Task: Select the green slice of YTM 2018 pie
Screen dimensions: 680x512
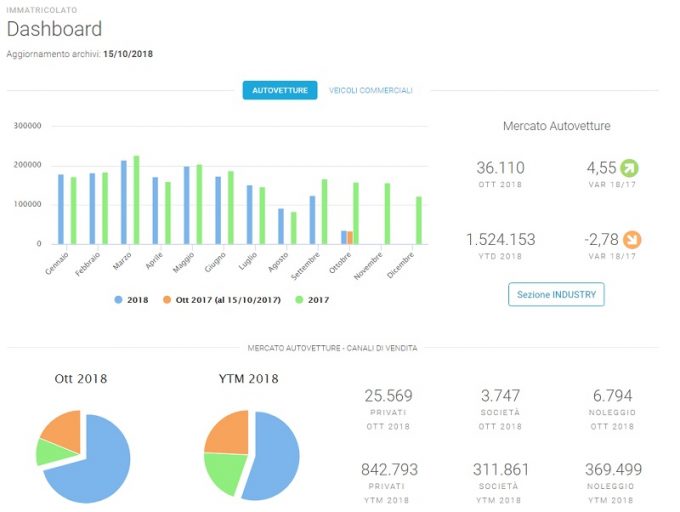Action: [x=226, y=473]
